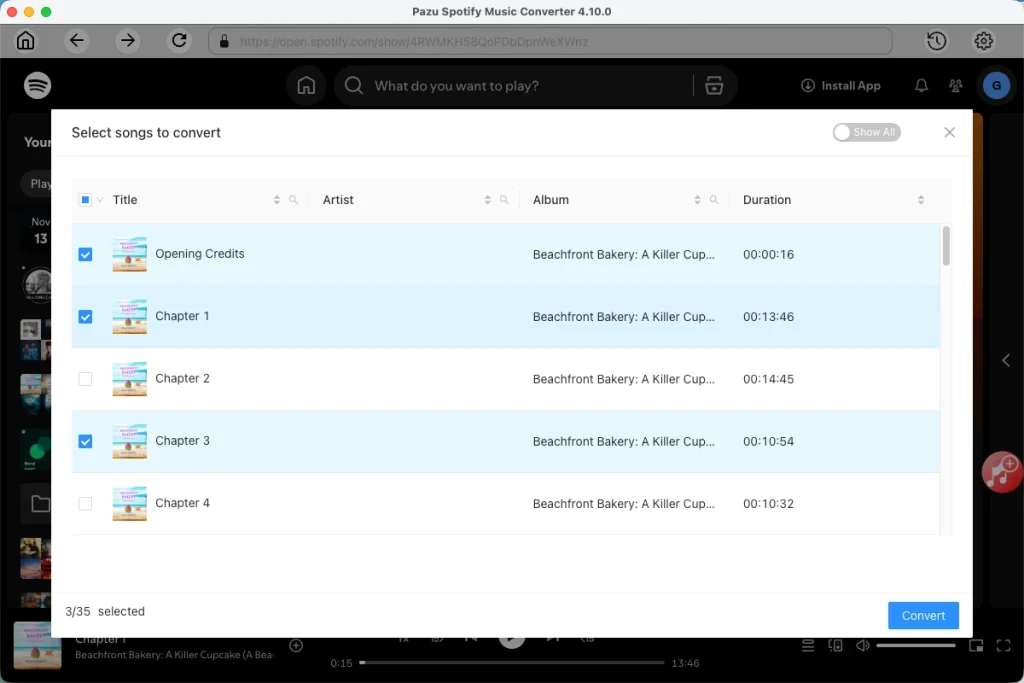Open conversion history clock icon

936,41
